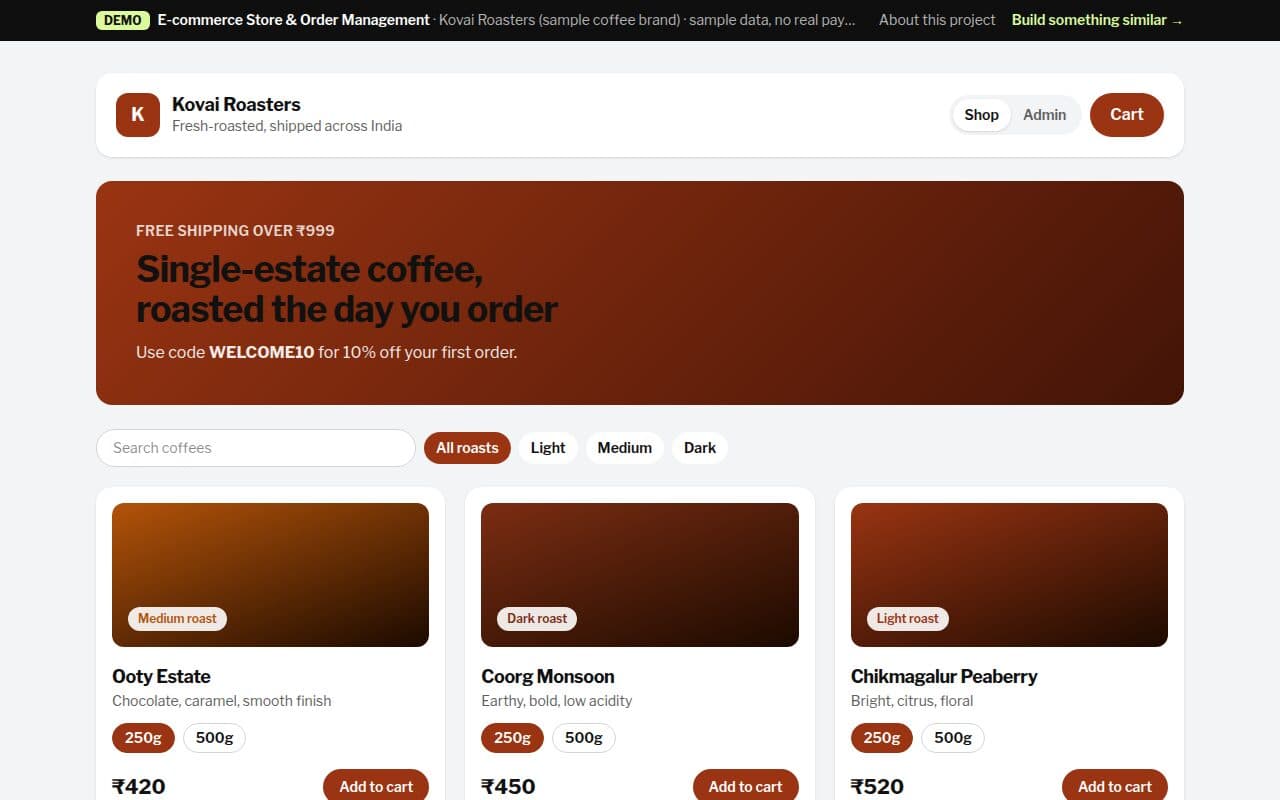This screenshot has width=1280, height=800.
Task: Filter by All roasts
Action: [467, 448]
